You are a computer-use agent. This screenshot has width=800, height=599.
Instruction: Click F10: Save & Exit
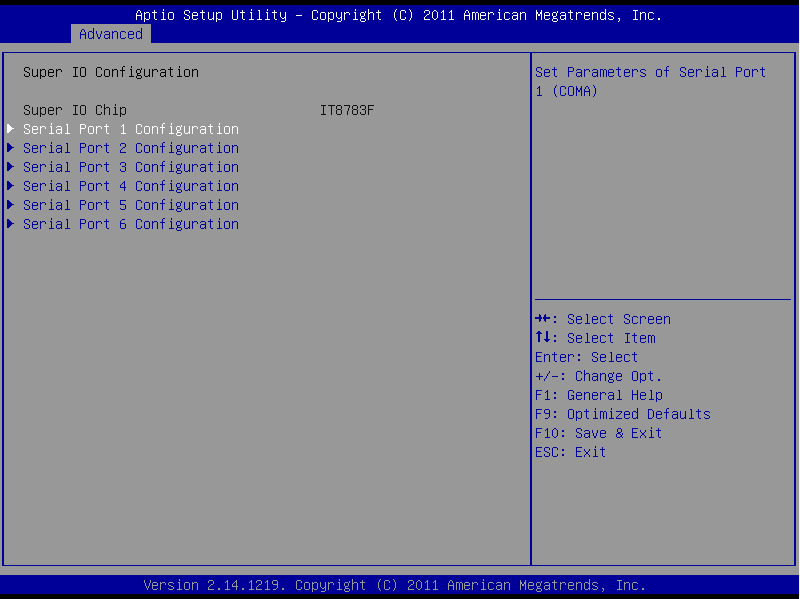click(598, 433)
